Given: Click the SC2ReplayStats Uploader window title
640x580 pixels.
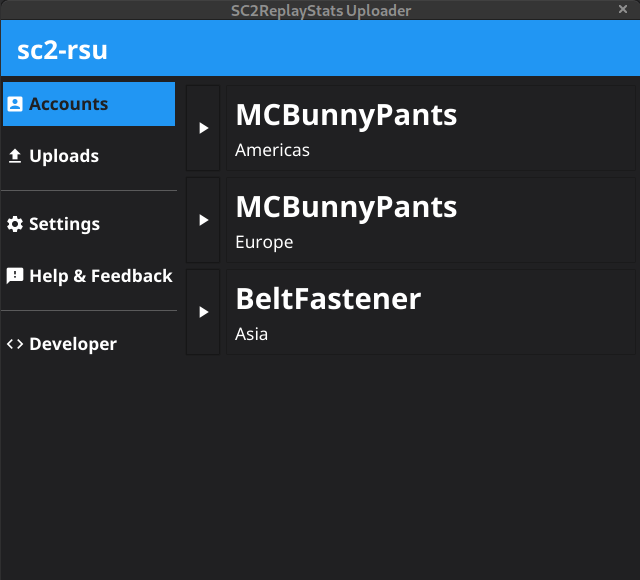Looking at the screenshot, I should coord(321,11).
